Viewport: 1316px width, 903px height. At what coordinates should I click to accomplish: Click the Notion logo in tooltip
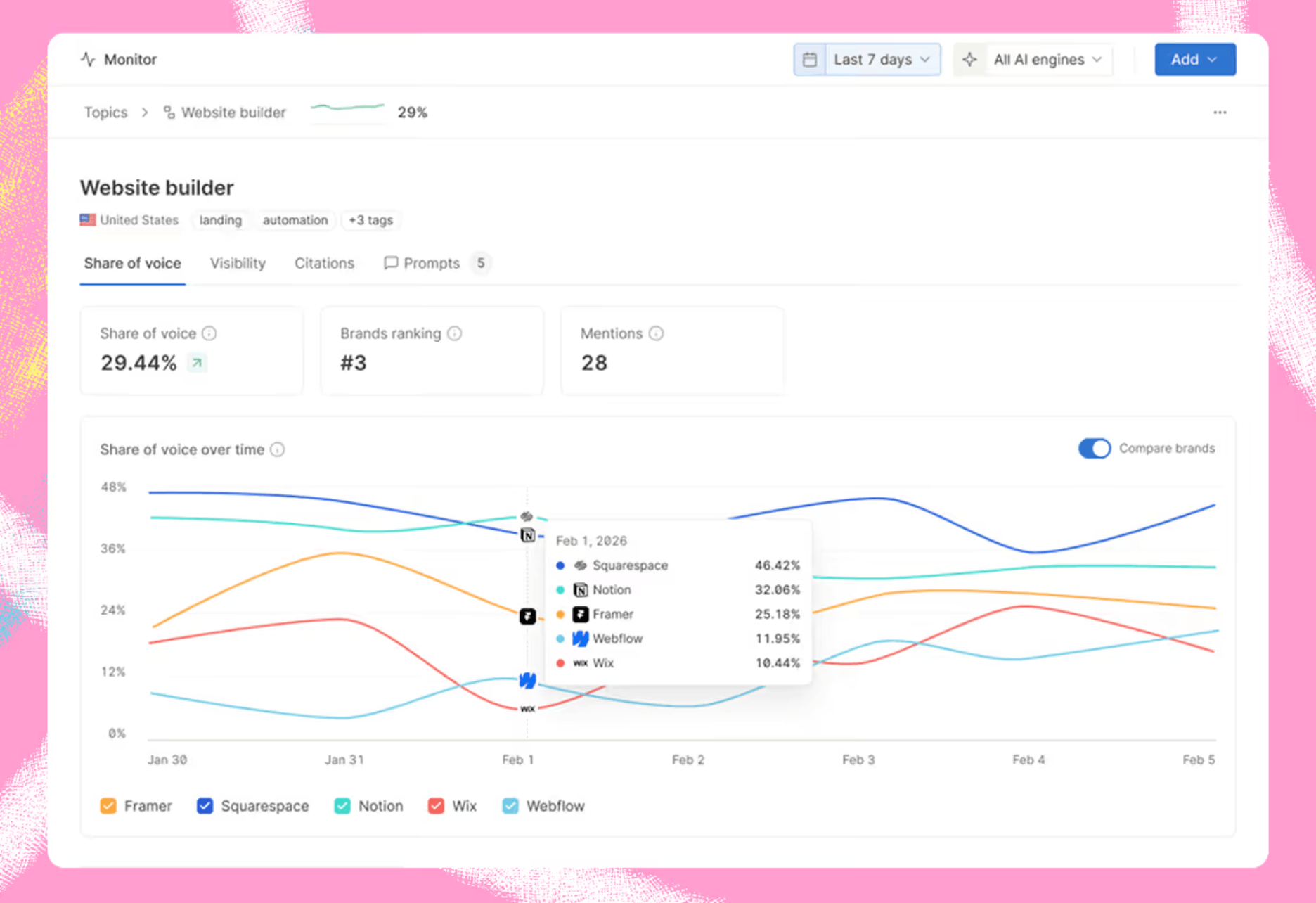pos(581,590)
